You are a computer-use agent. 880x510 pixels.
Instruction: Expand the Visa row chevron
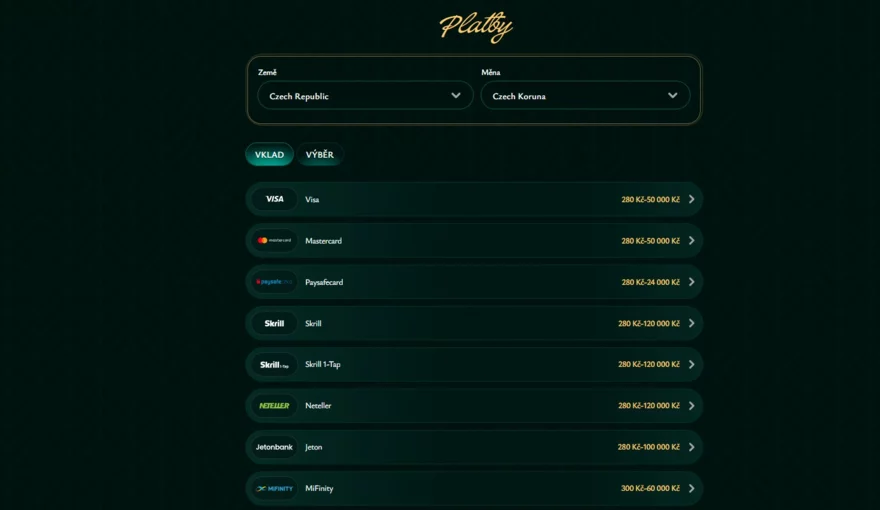691,199
